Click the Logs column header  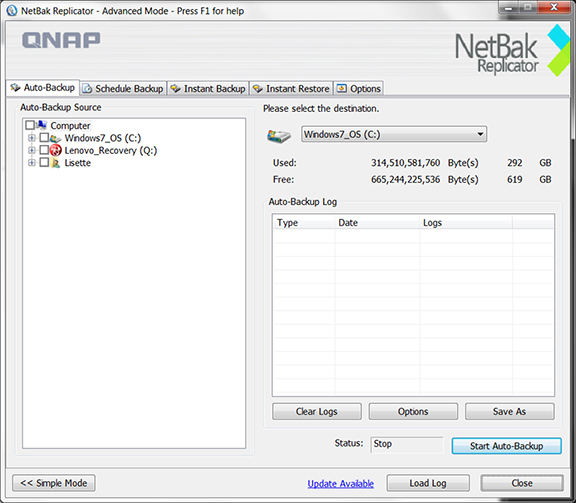coord(466,223)
